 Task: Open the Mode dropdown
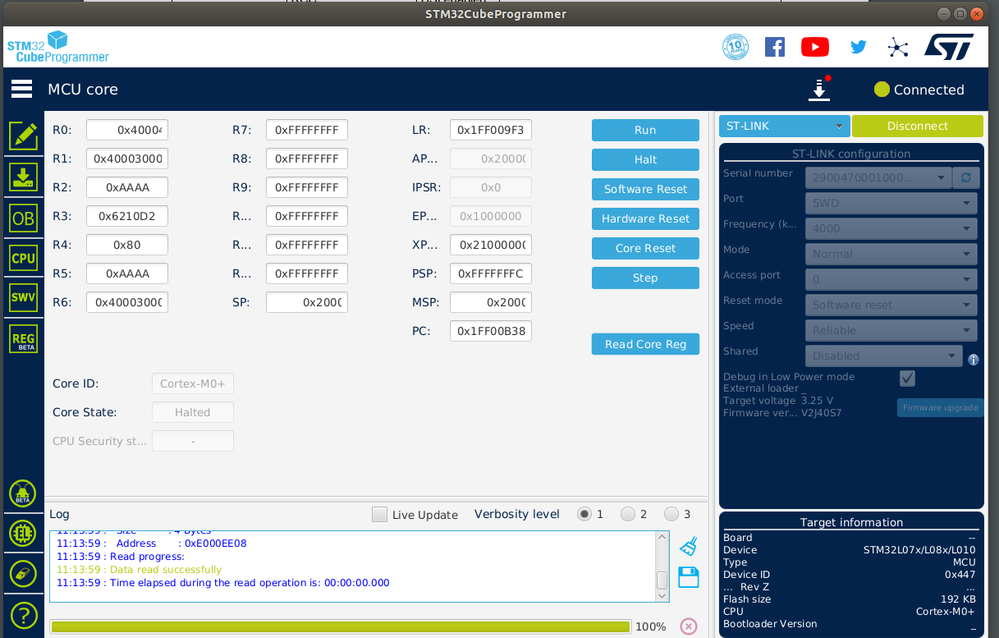[891, 254]
